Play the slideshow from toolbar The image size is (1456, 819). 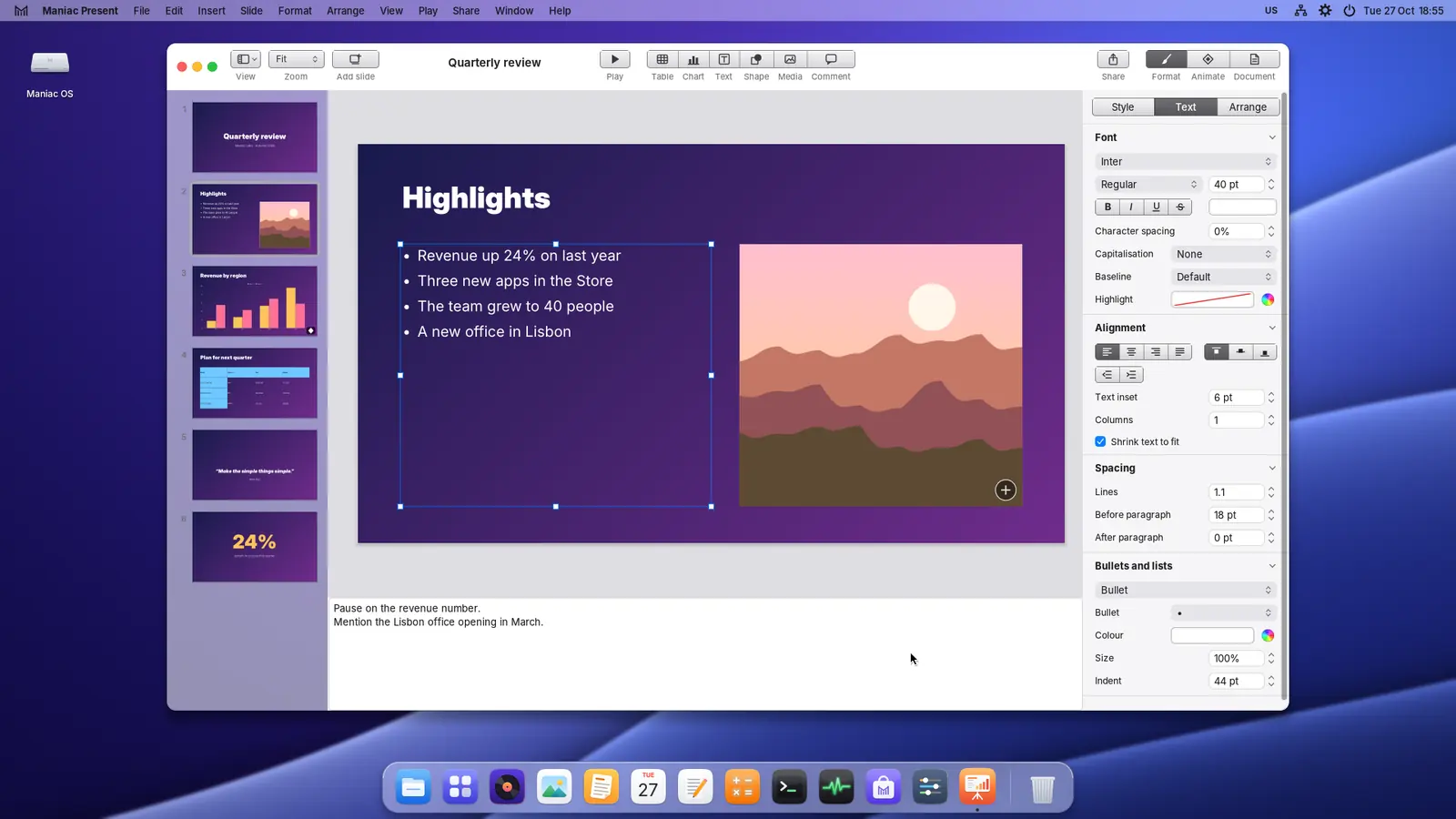click(x=614, y=59)
